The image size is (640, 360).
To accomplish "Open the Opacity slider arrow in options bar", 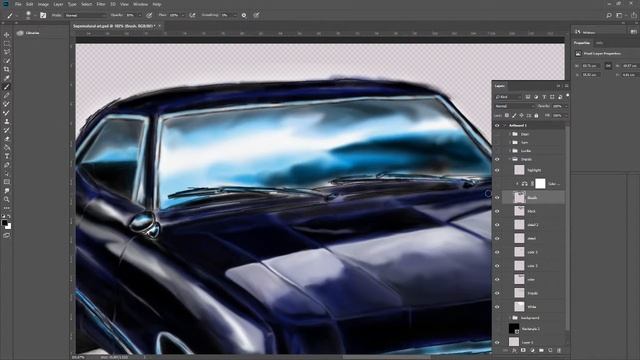I will click(x=140, y=15).
